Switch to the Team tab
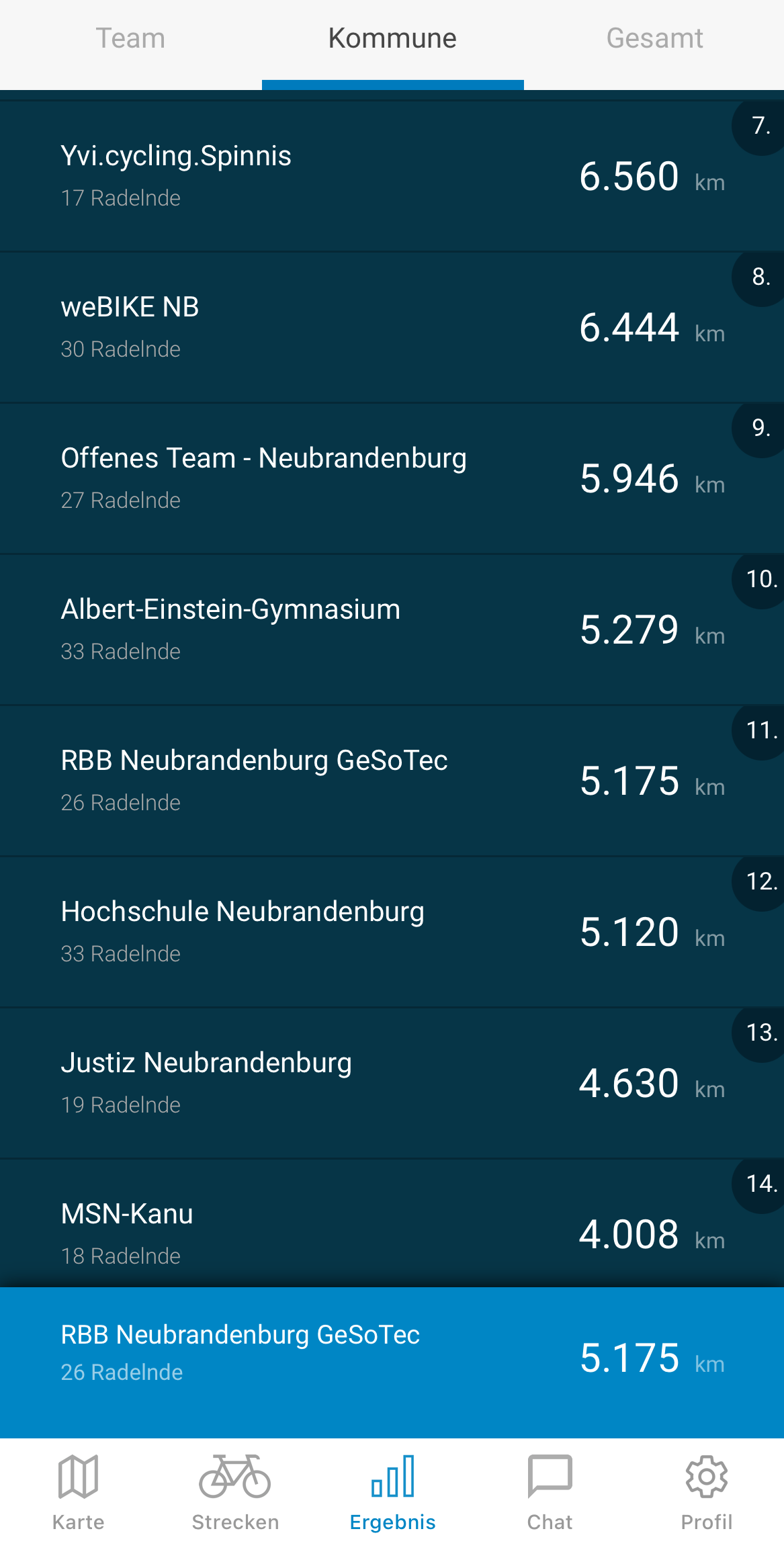 click(x=130, y=39)
